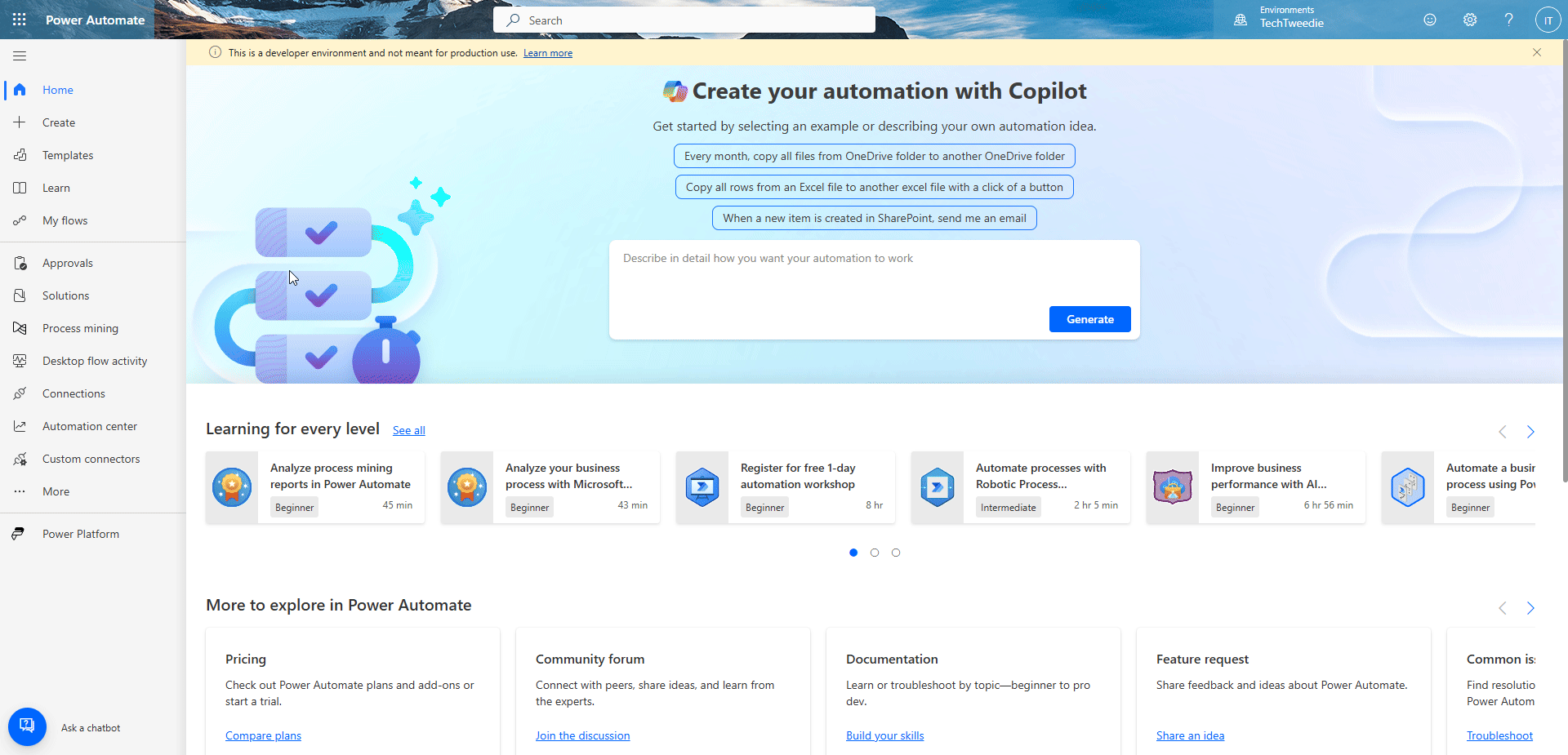Open Custom connectors
1568x755 pixels.
click(91, 458)
